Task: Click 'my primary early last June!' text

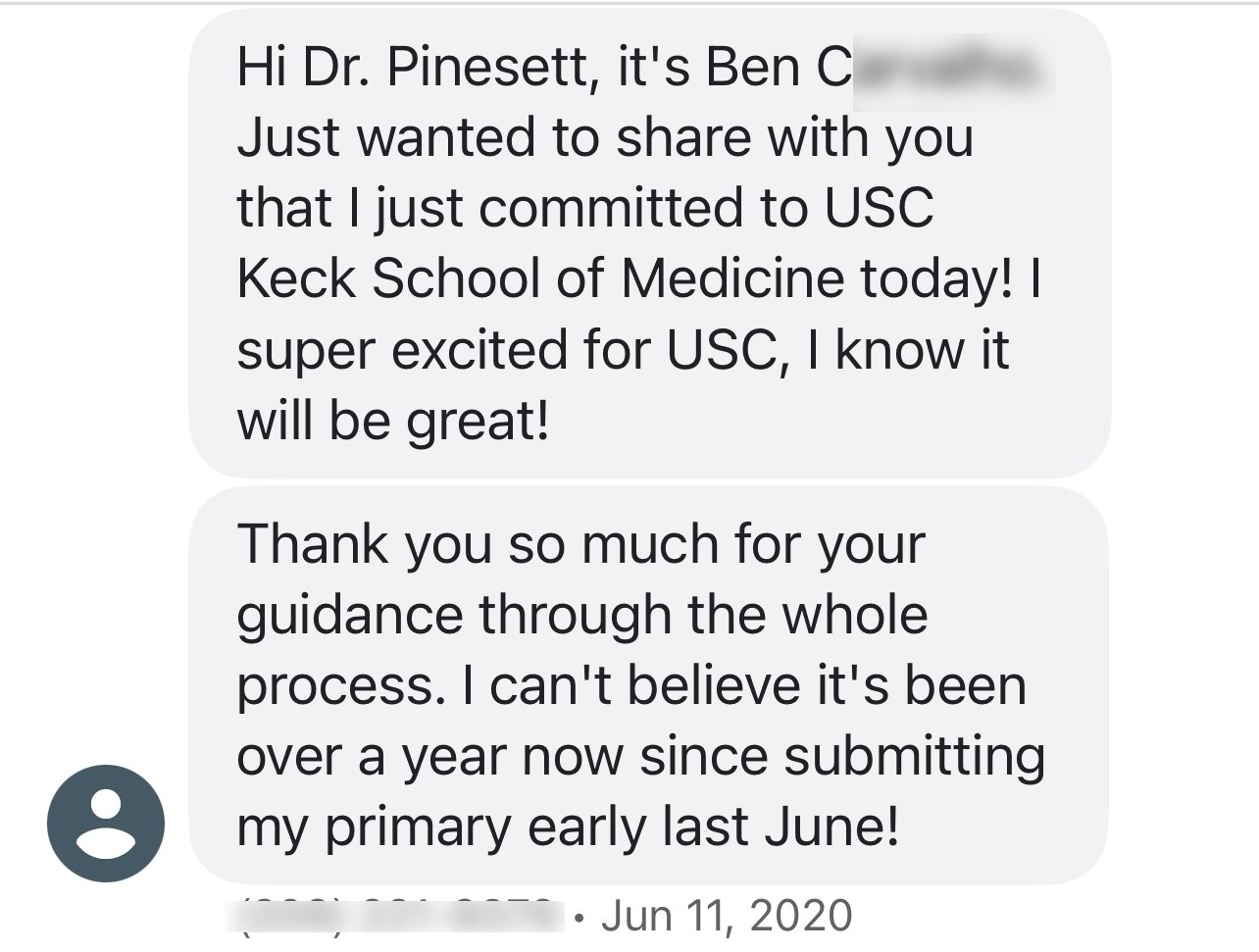Action: (x=567, y=827)
